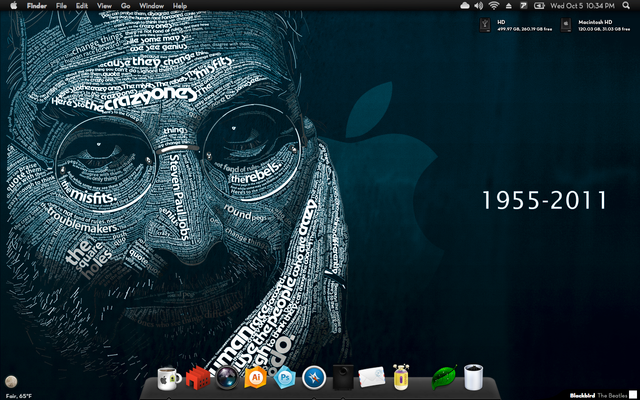The height and width of the screenshot is (400, 640).
Task: Launch Adobe Photoshop from the dock
Action: click(x=285, y=377)
